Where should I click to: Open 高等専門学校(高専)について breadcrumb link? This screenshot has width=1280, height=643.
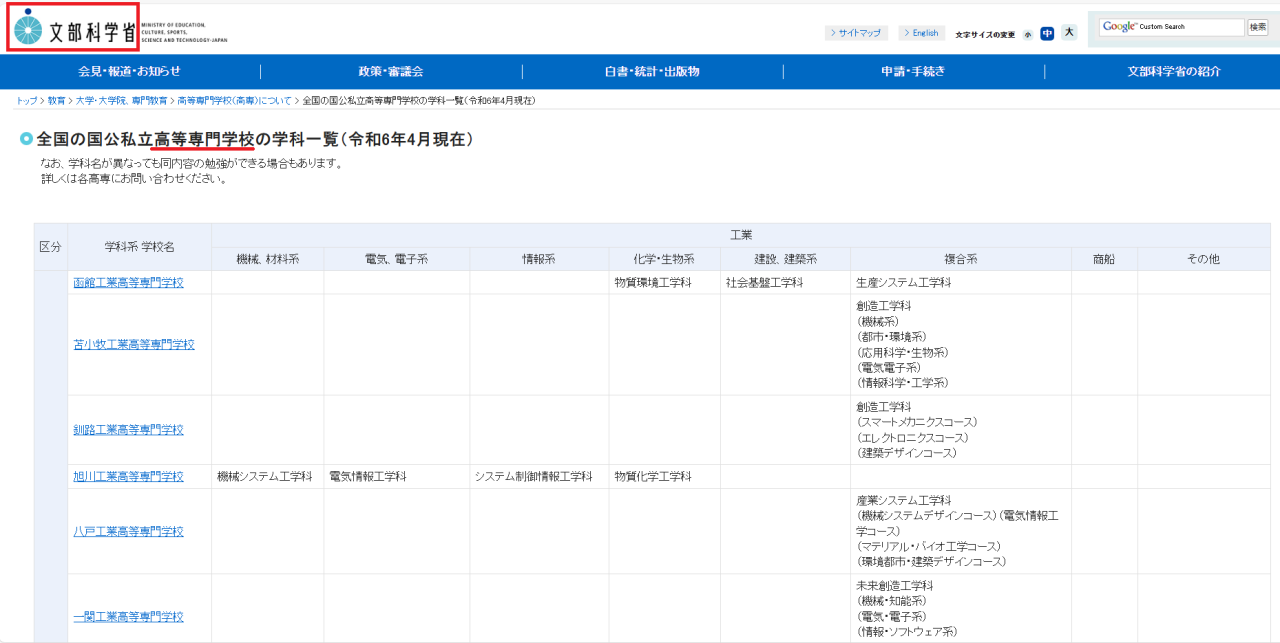tap(234, 101)
